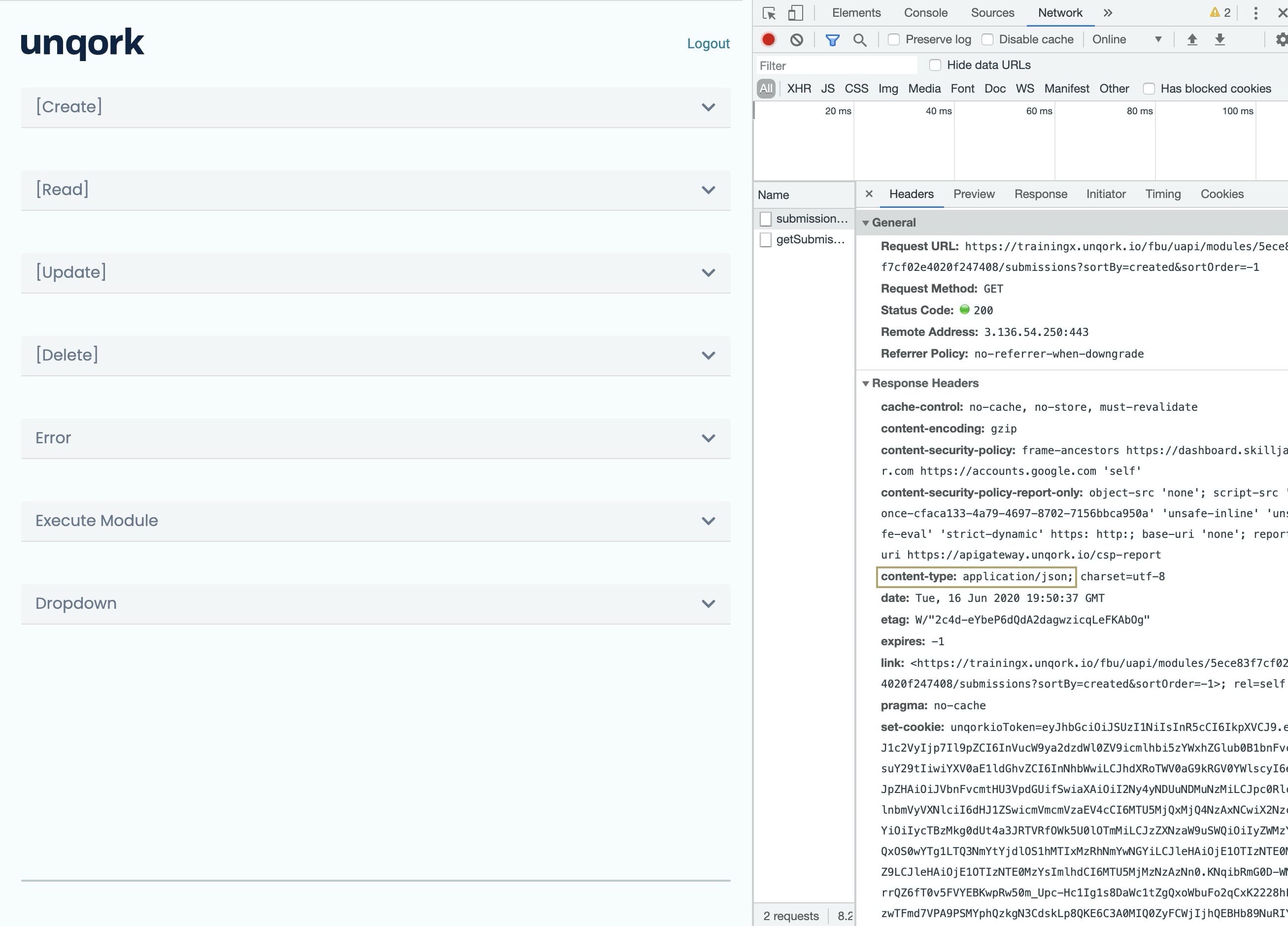Expand the [Delete] panel
Viewport: 1288px width, 926px height.
tap(375, 356)
